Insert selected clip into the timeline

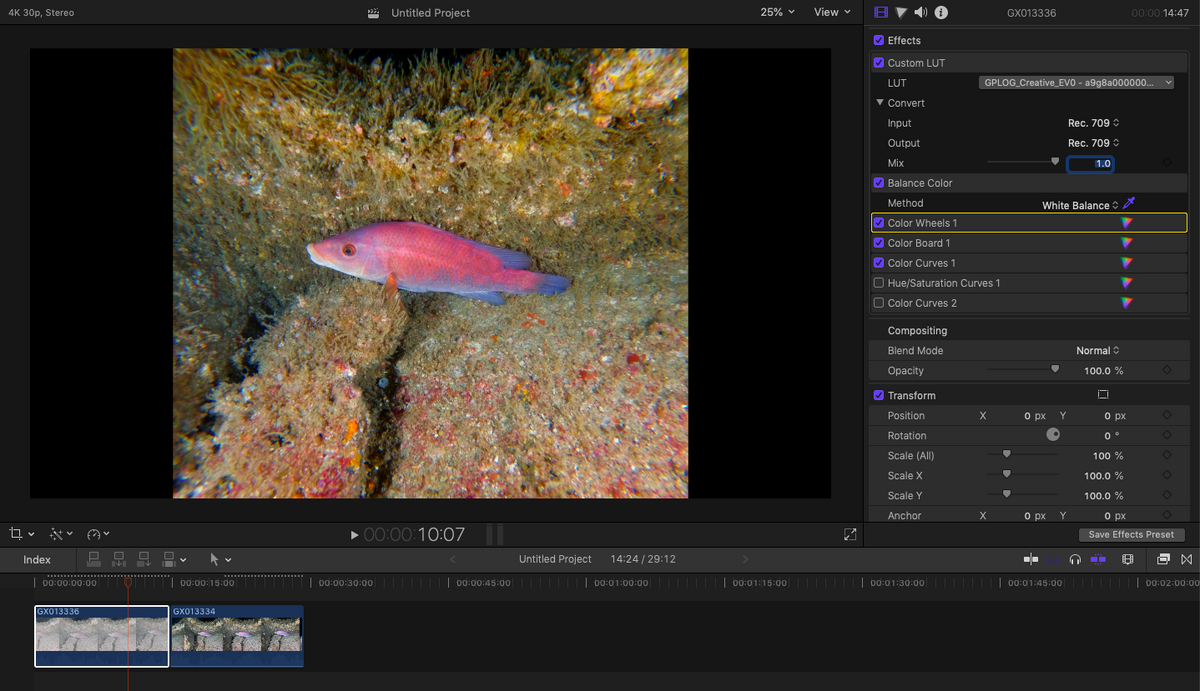119,559
